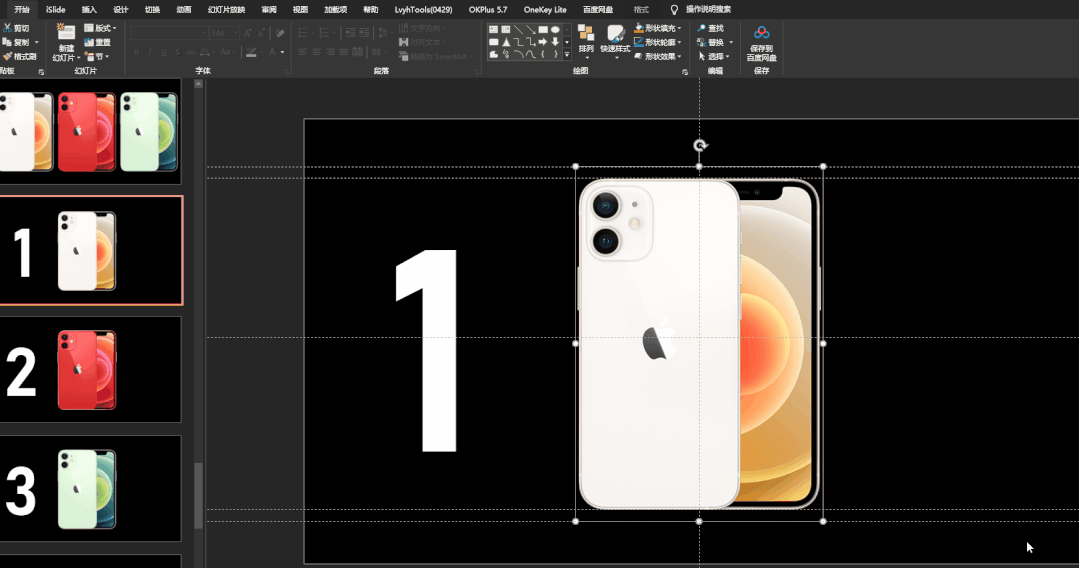Screen dimensions: 1079x568
Task: Click Save to Baidu Netdisk icon
Action: click(x=761, y=43)
